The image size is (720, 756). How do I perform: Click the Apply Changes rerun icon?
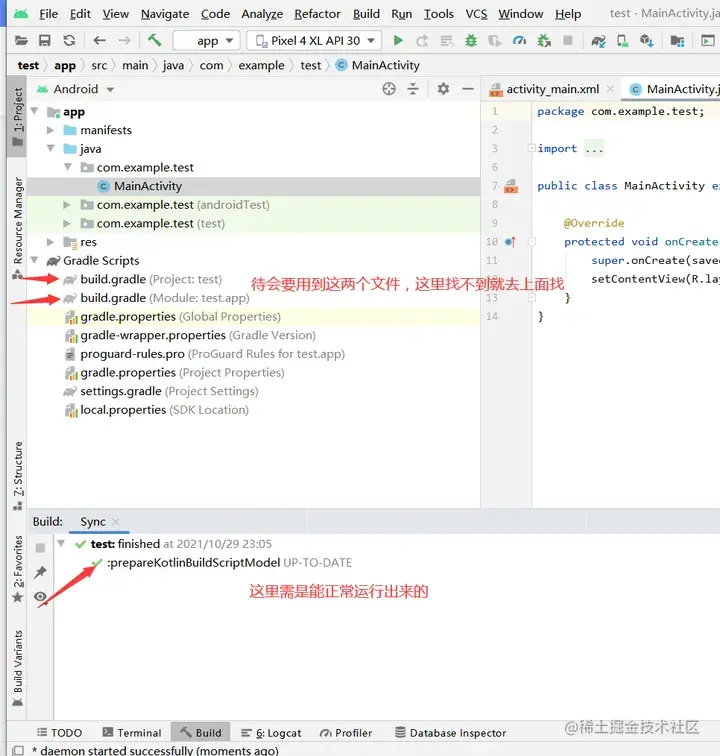pyautogui.click(x=422, y=41)
